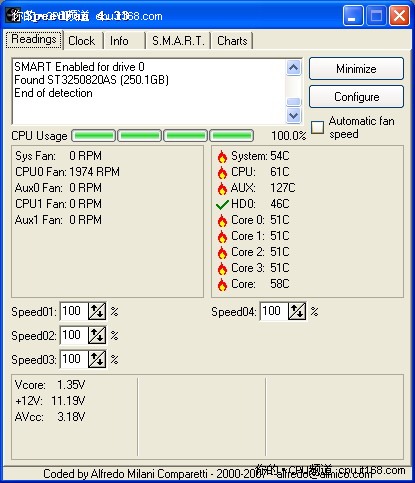Click the flame icon next to System temperature
The width and height of the screenshot is (415, 483).
[222, 156]
